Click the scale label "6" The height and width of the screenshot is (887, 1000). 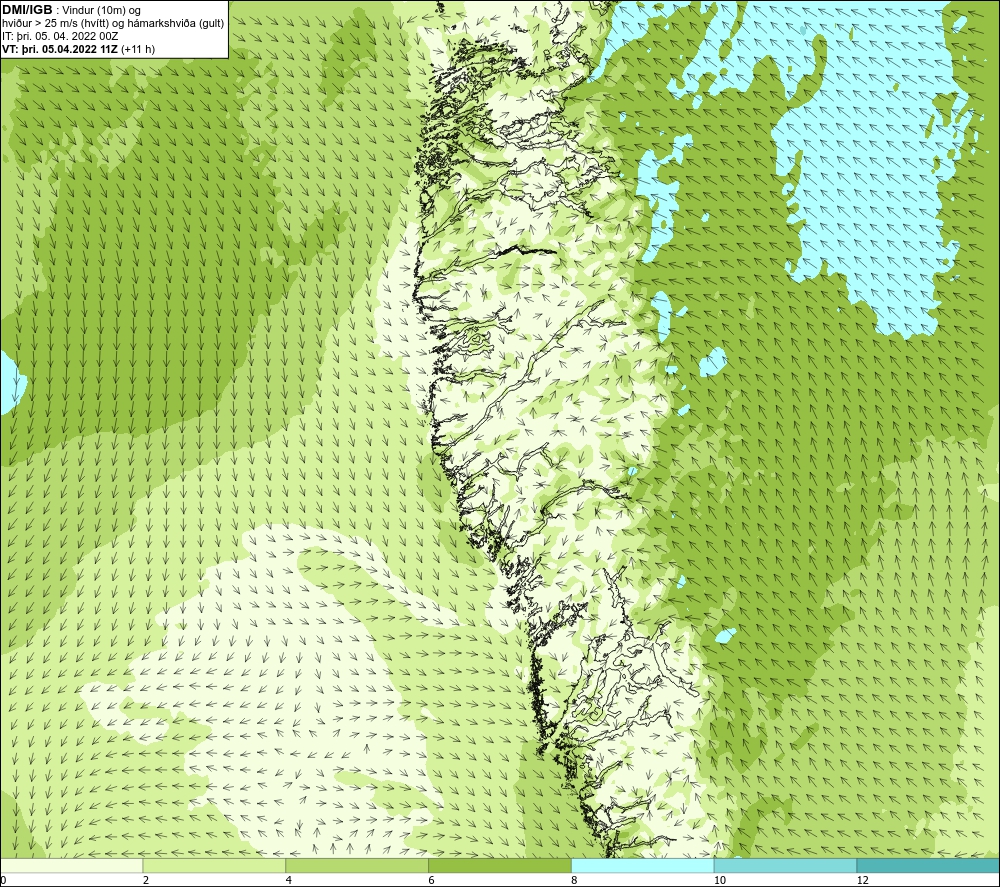tap(432, 880)
